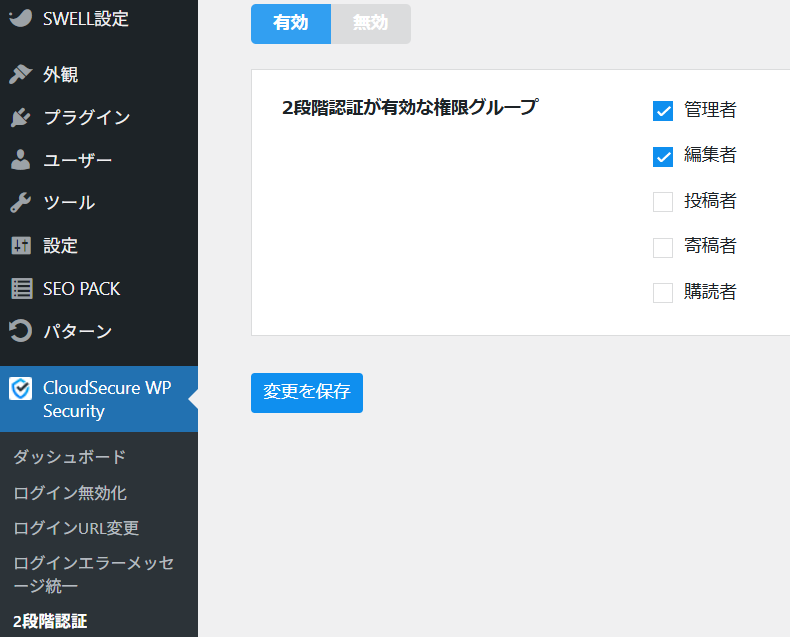Enable 2-step auth for 投稿者

[x=662, y=202]
